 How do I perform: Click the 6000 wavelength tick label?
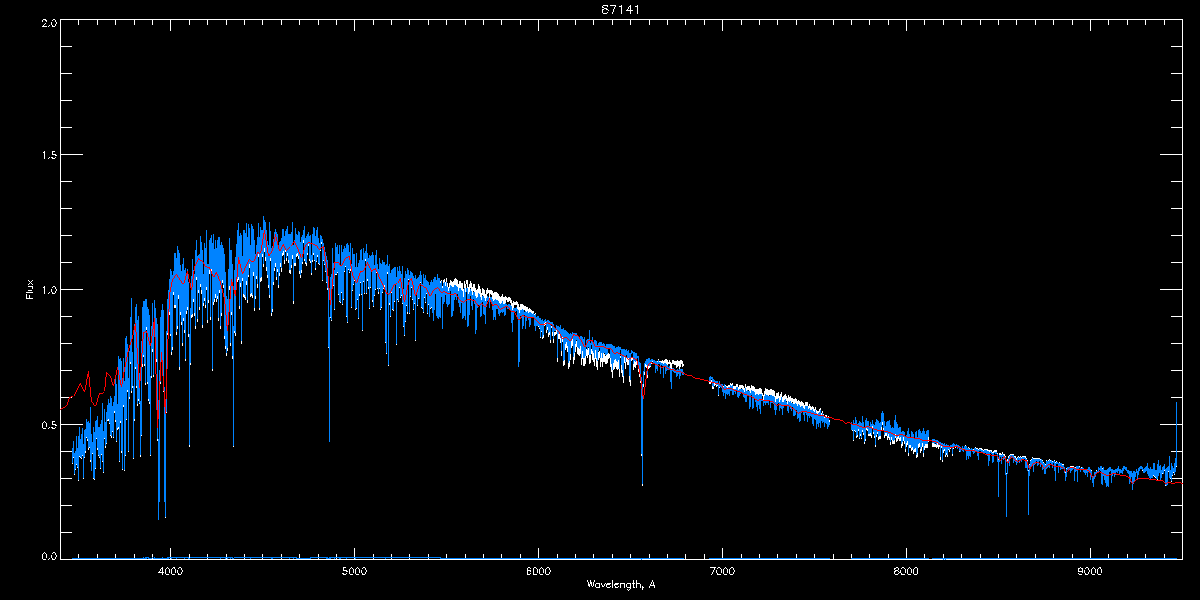(539, 572)
